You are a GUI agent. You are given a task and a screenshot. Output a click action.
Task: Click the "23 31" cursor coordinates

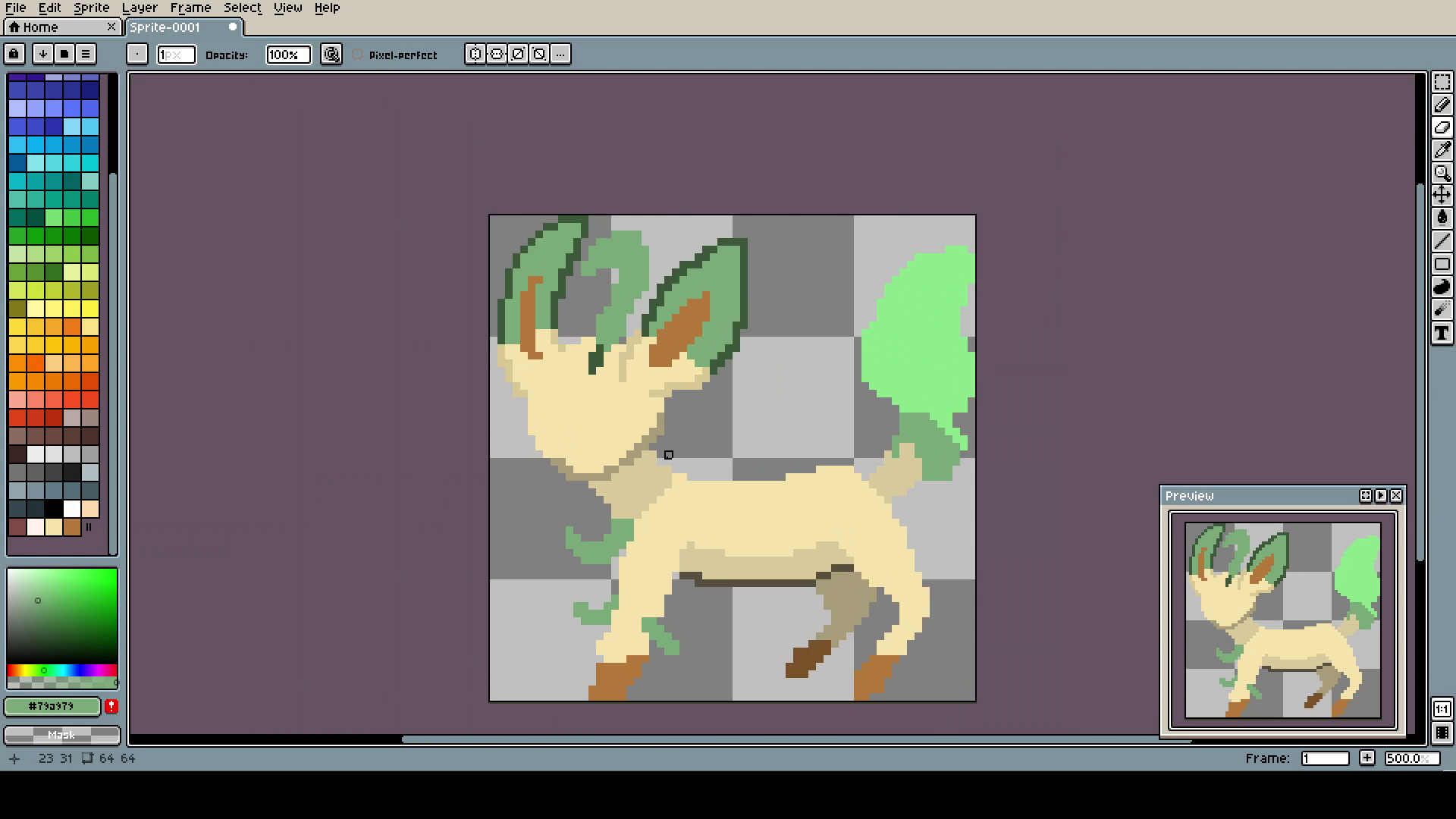point(55,758)
